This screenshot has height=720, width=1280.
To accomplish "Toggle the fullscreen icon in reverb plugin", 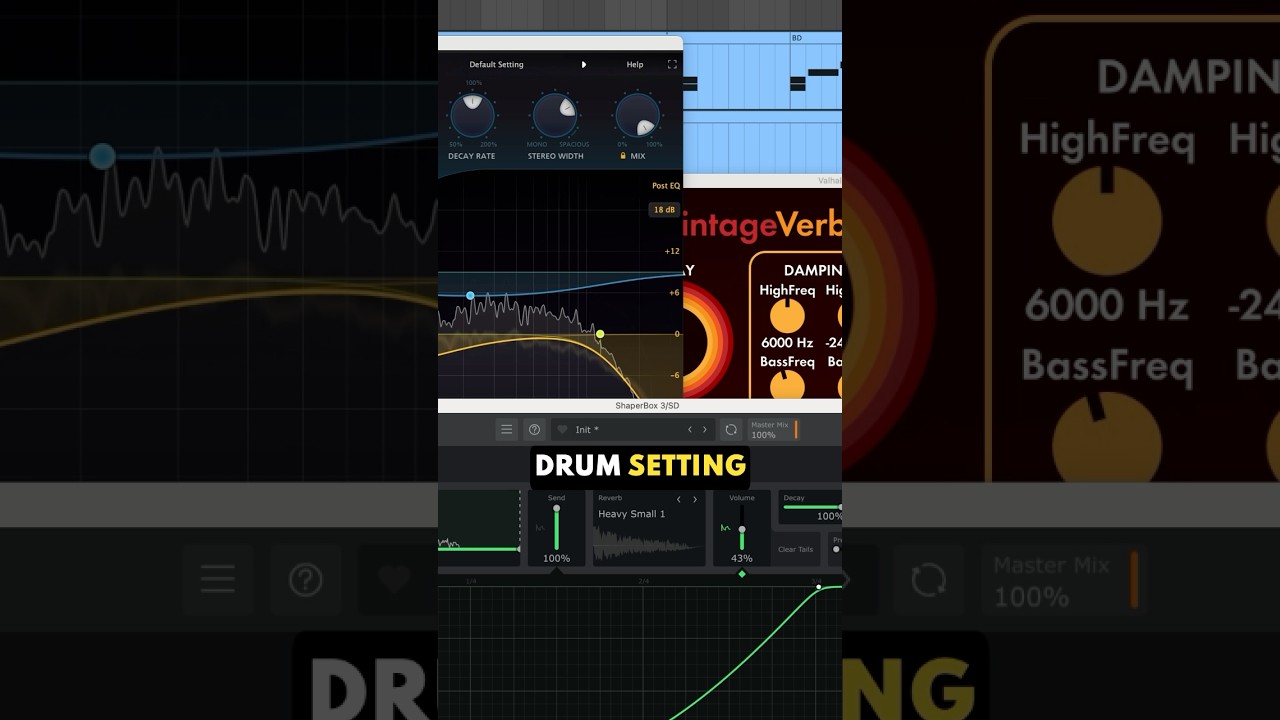I will pos(672,64).
